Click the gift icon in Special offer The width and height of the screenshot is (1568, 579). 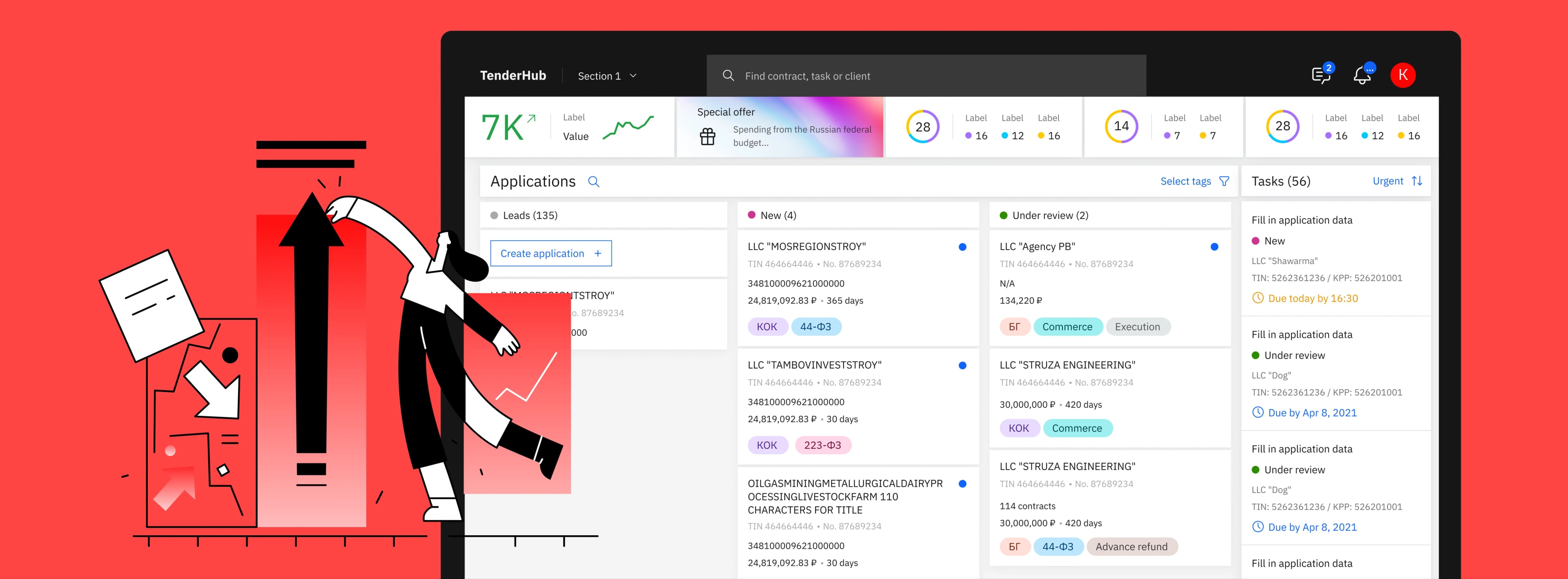tap(707, 136)
